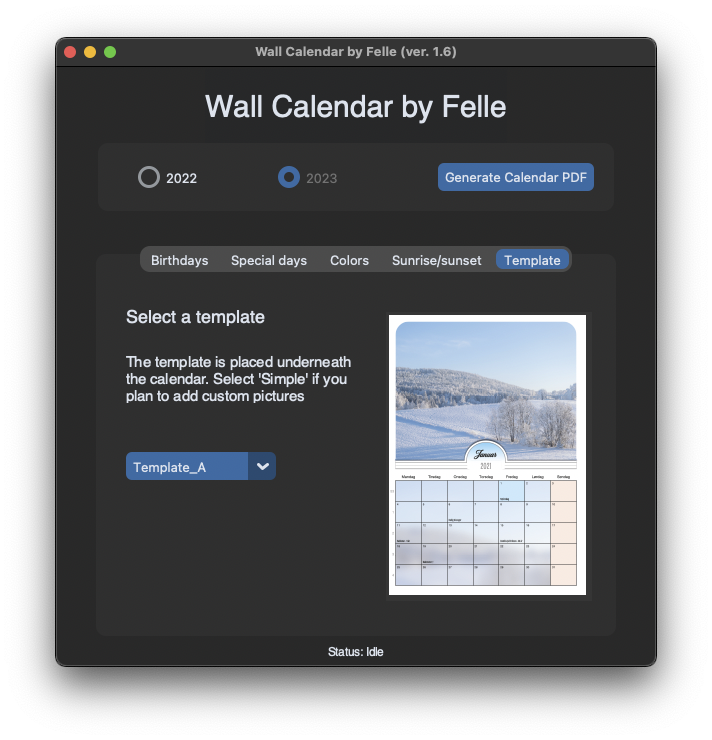
Task: Go to the Colors tab
Action: pyautogui.click(x=350, y=260)
